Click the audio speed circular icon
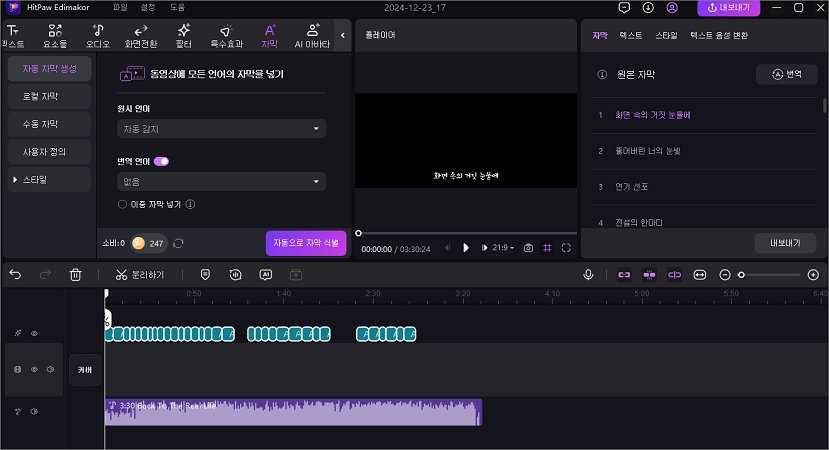Image resolution: width=829 pixels, height=450 pixels. [x=235, y=274]
